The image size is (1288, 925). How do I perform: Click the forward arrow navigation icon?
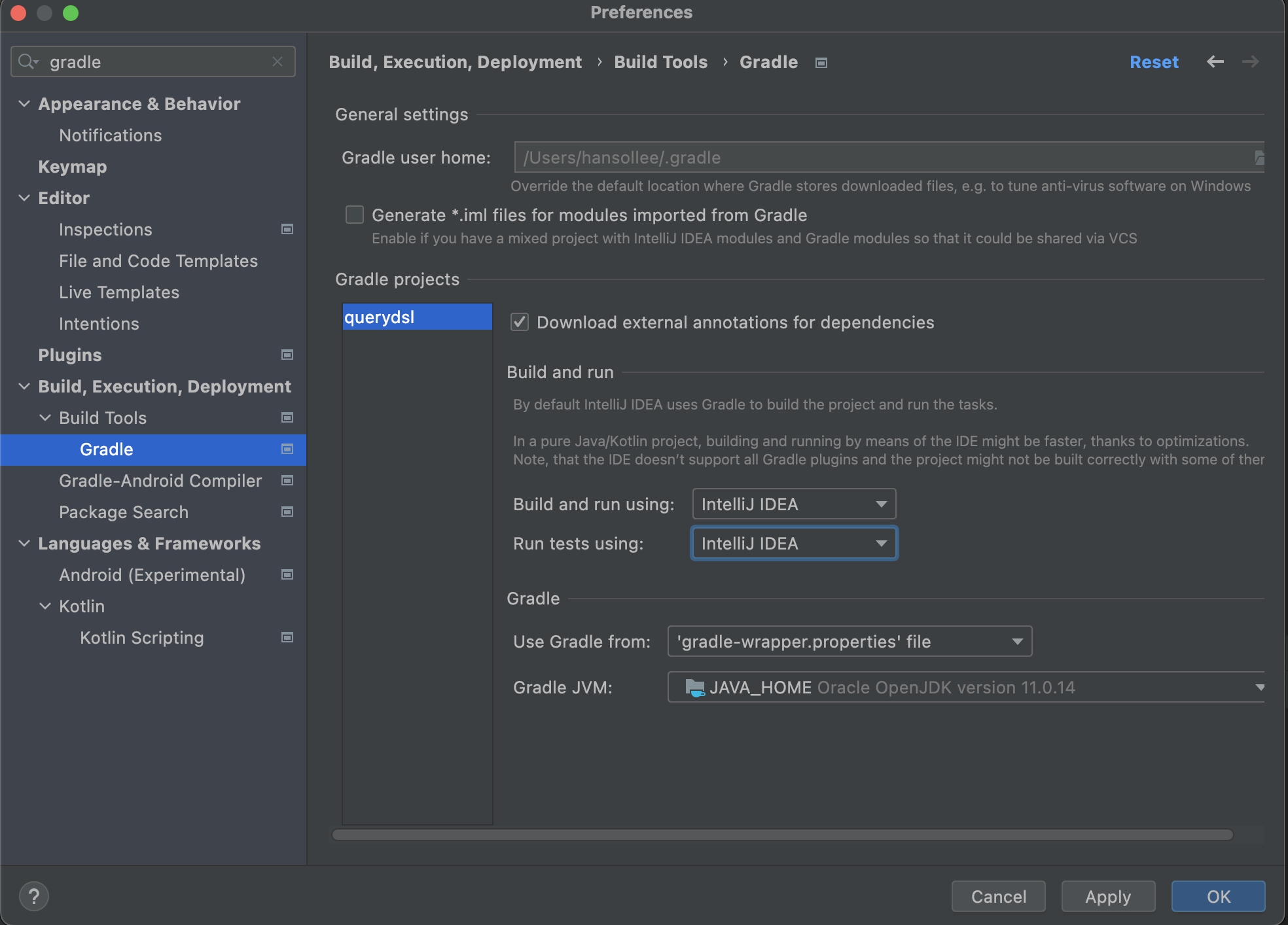coord(1250,61)
